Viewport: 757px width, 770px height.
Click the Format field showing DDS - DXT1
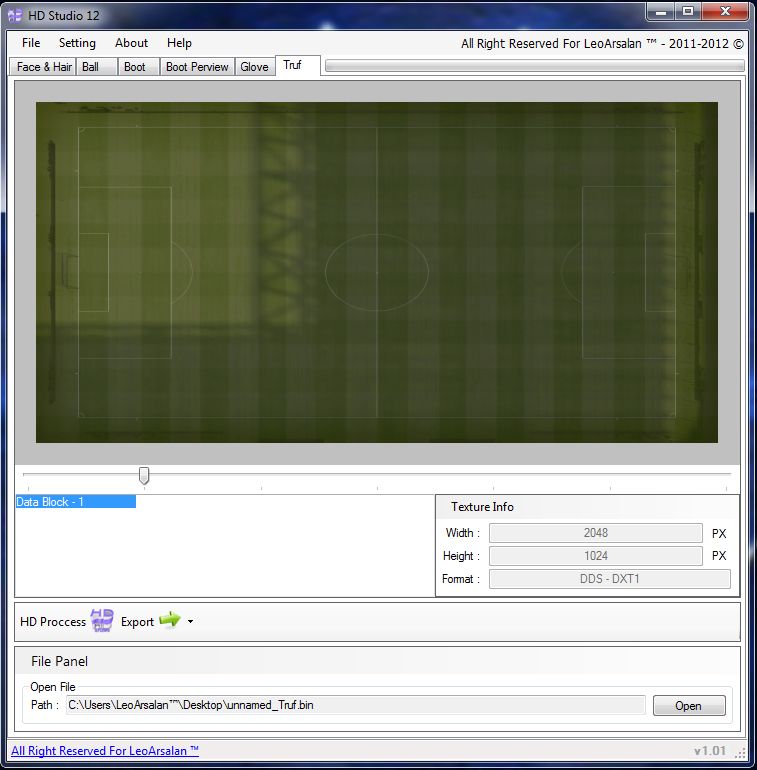[x=609, y=579]
